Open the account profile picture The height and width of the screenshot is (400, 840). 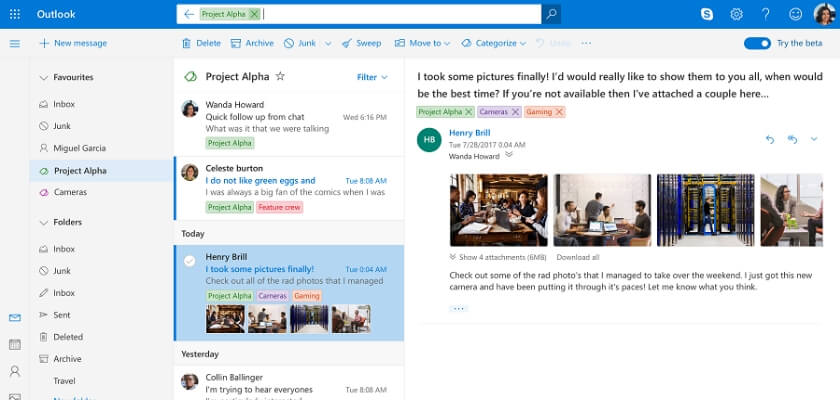point(824,14)
